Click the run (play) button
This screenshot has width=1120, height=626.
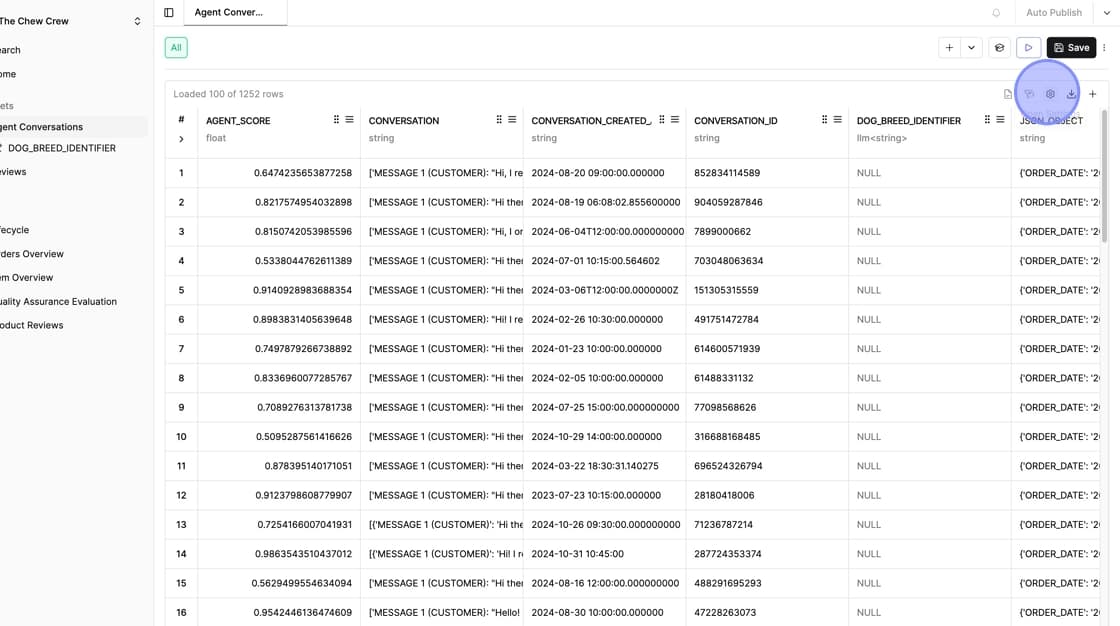tap(1028, 48)
